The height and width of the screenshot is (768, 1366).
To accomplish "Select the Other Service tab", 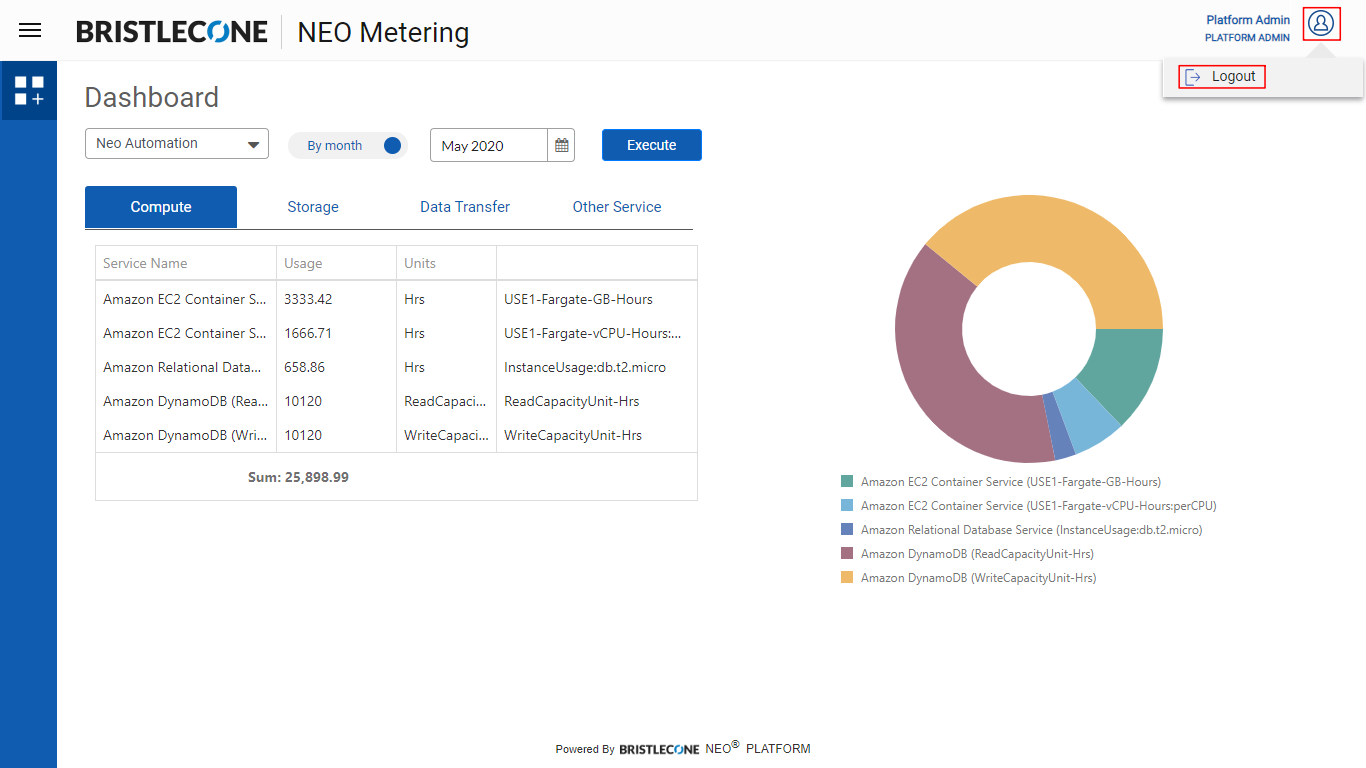I will [617, 207].
